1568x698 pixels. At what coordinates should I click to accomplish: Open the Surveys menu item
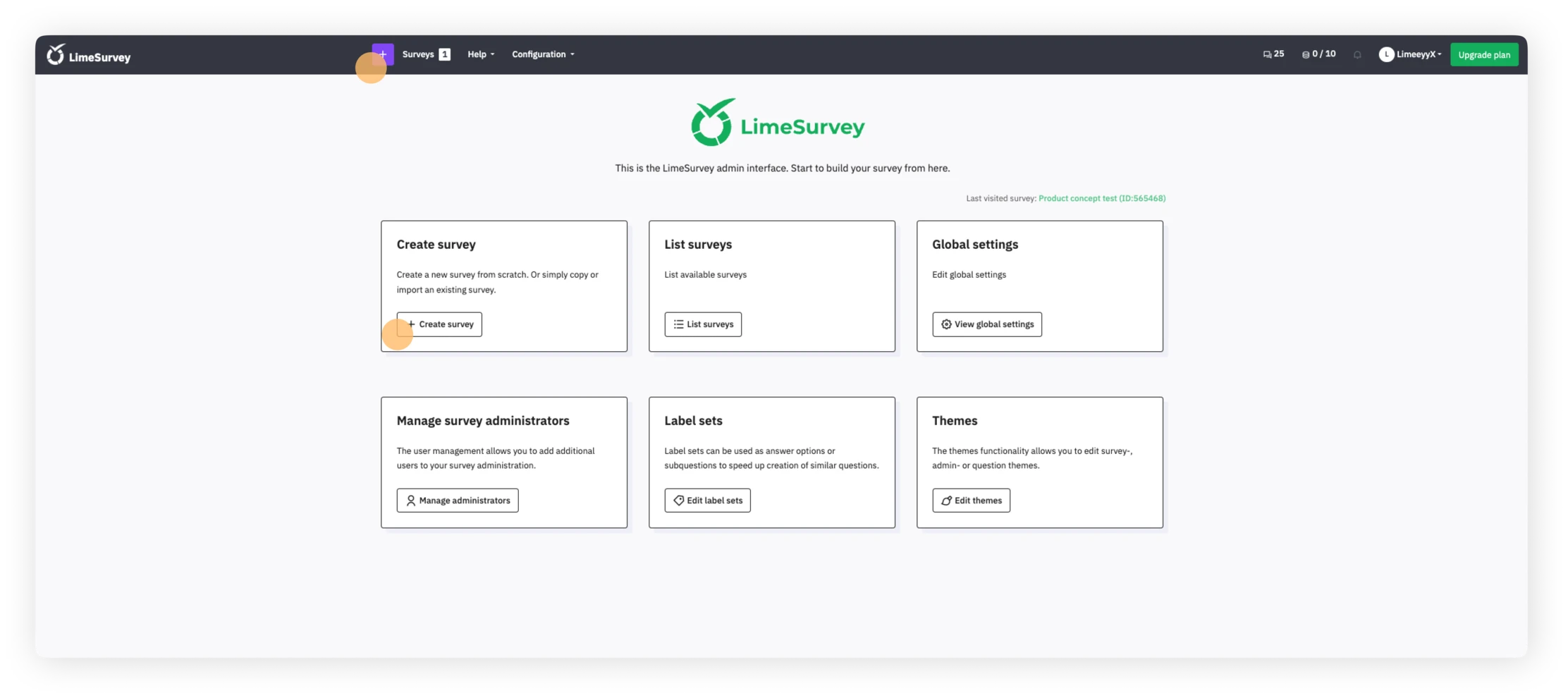[x=418, y=54]
